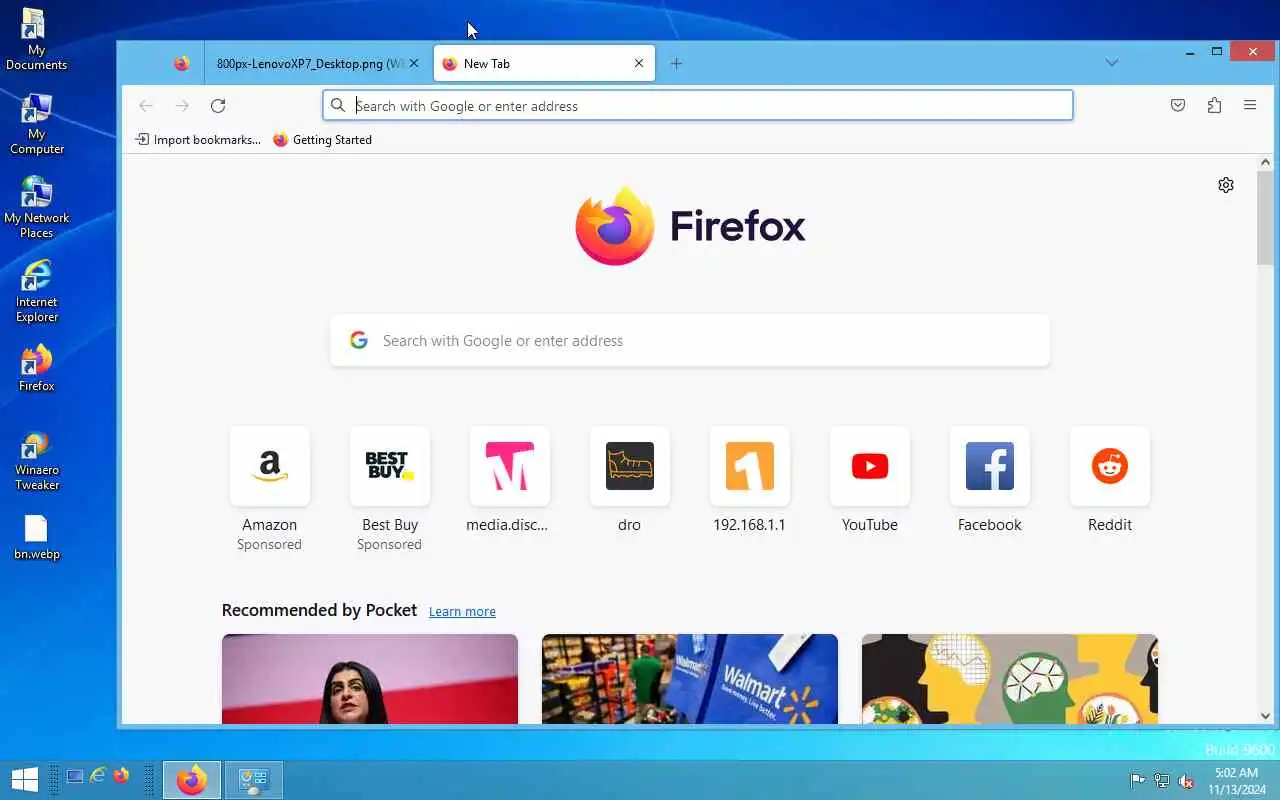Screen dimensions: 1280x800
Task: Open the Extensions puzzle-piece icon
Action: click(1214, 105)
